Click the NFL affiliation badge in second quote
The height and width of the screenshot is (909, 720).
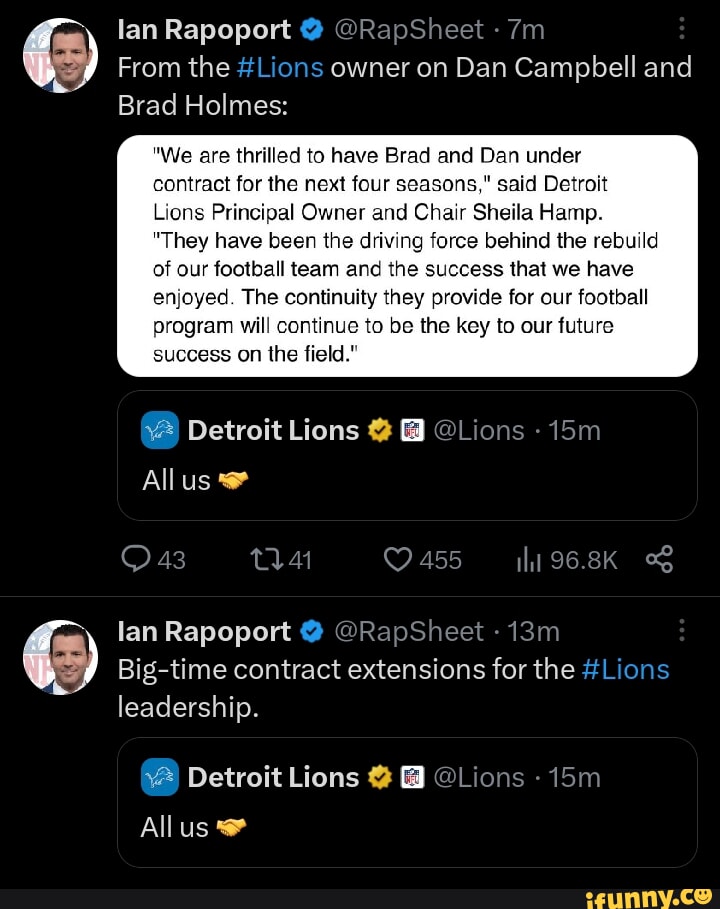coord(412,777)
